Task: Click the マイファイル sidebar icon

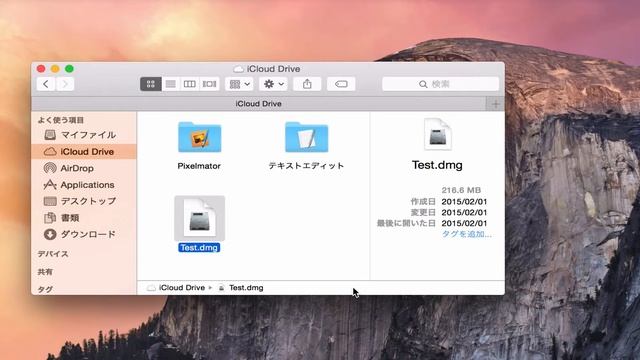Action: coord(50,135)
